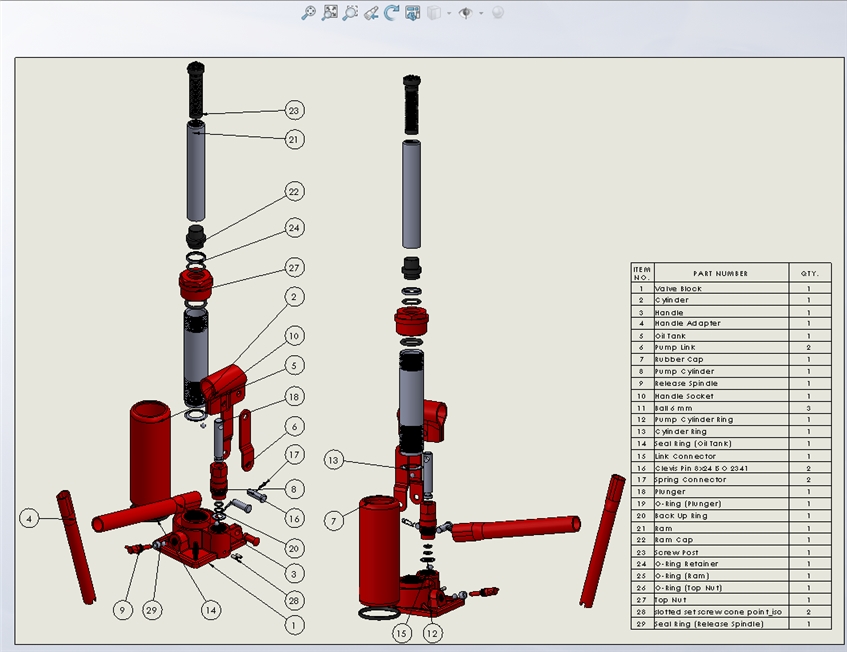Click the greyed Display Style cube icon
This screenshot has width=847, height=652.
[x=434, y=12]
